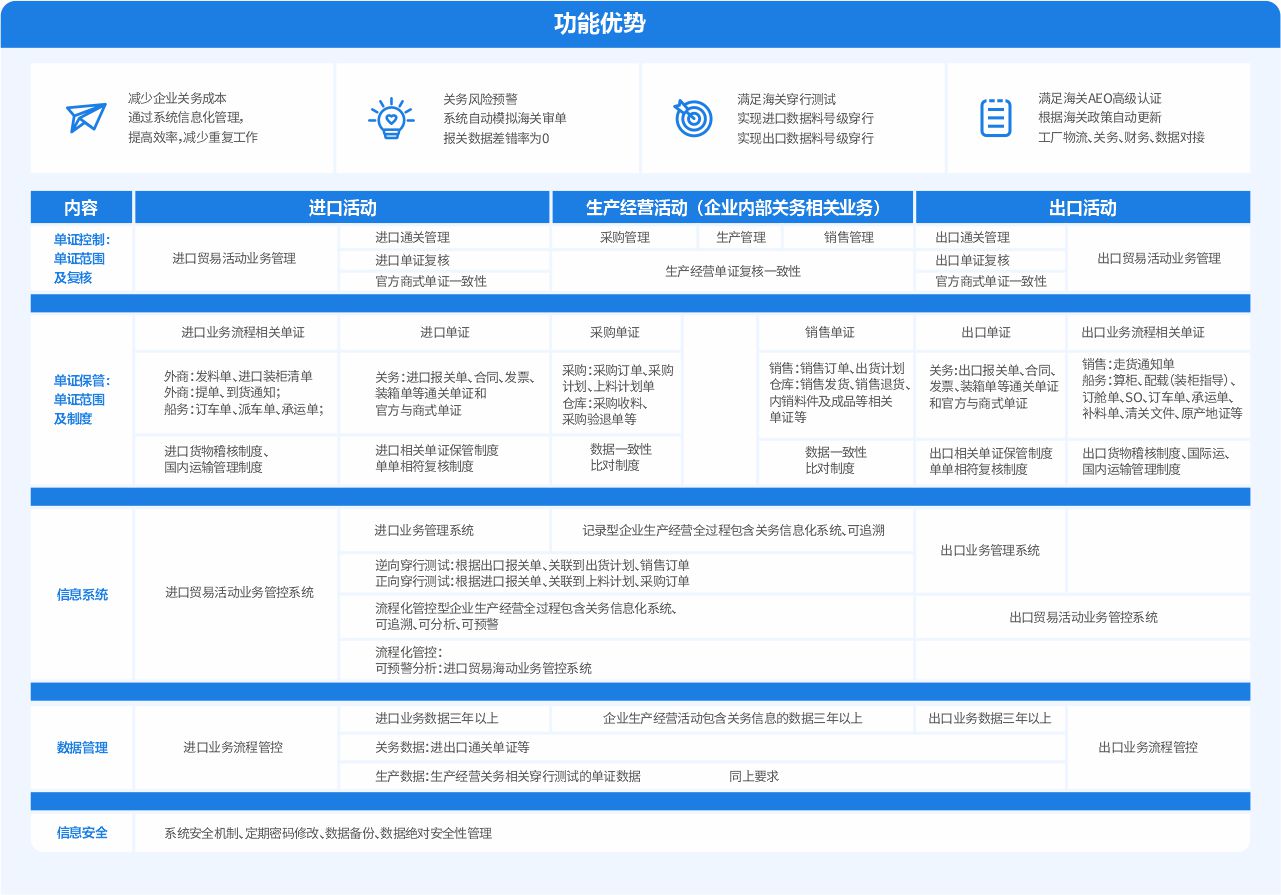Select the 信息系统 row label
Viewport: 1281px width, 895px height.
pos(81,594)
